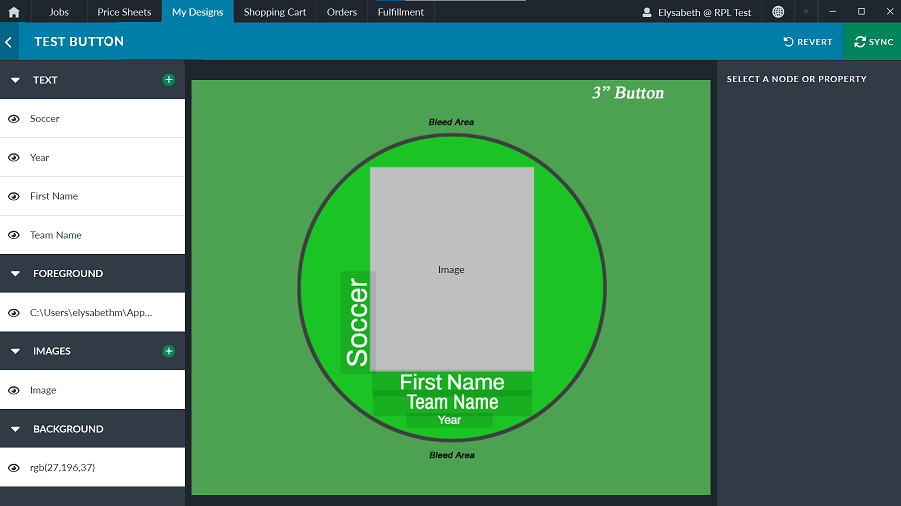This screenshot has height=506, width=901.
Task: Hide the Soccer text layer
Action: [14, 119]
